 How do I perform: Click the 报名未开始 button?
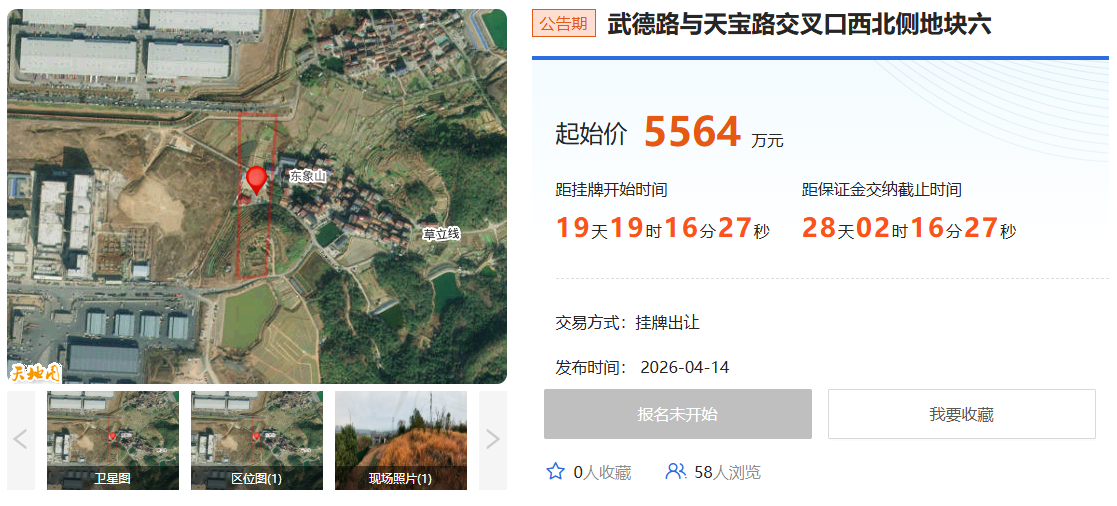tap(677, 414)
